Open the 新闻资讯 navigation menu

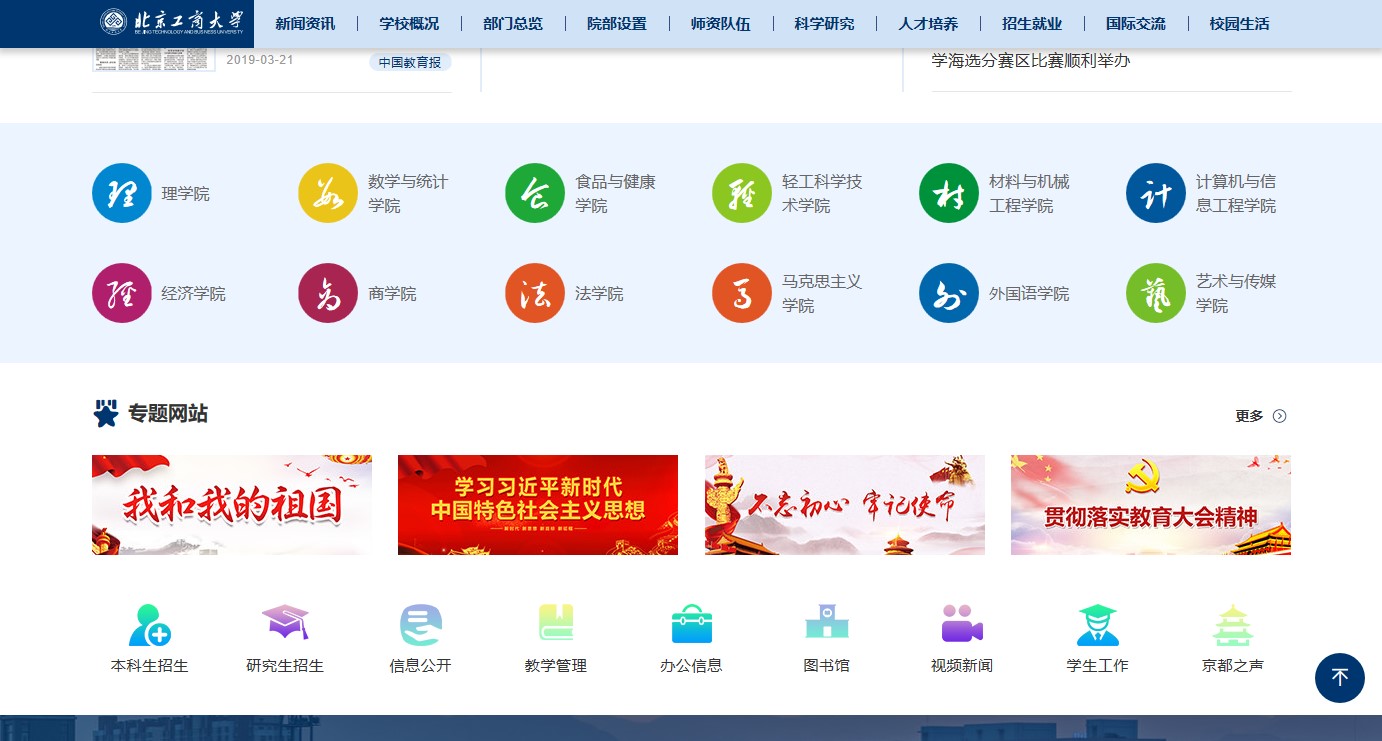(x=305, y=24)
